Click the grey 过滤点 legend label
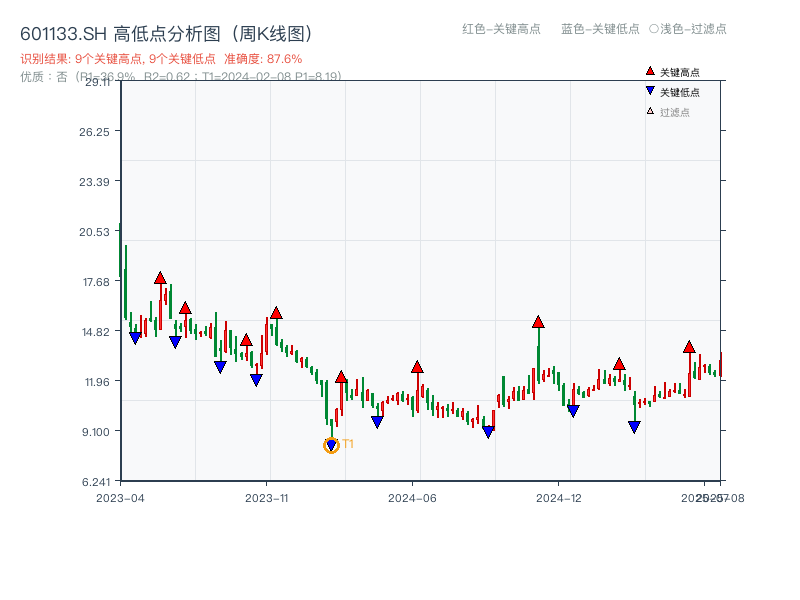800x600 pixels. 674,112
